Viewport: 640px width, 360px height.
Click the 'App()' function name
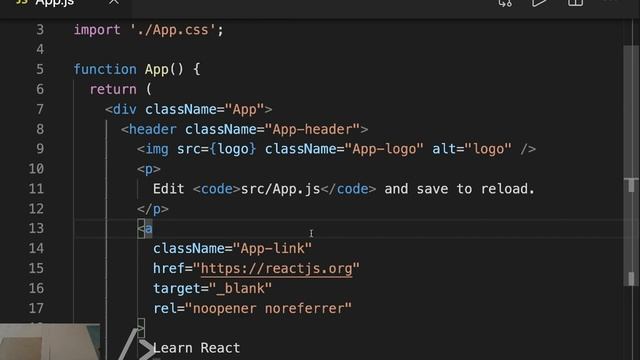(x=164, y=69)
